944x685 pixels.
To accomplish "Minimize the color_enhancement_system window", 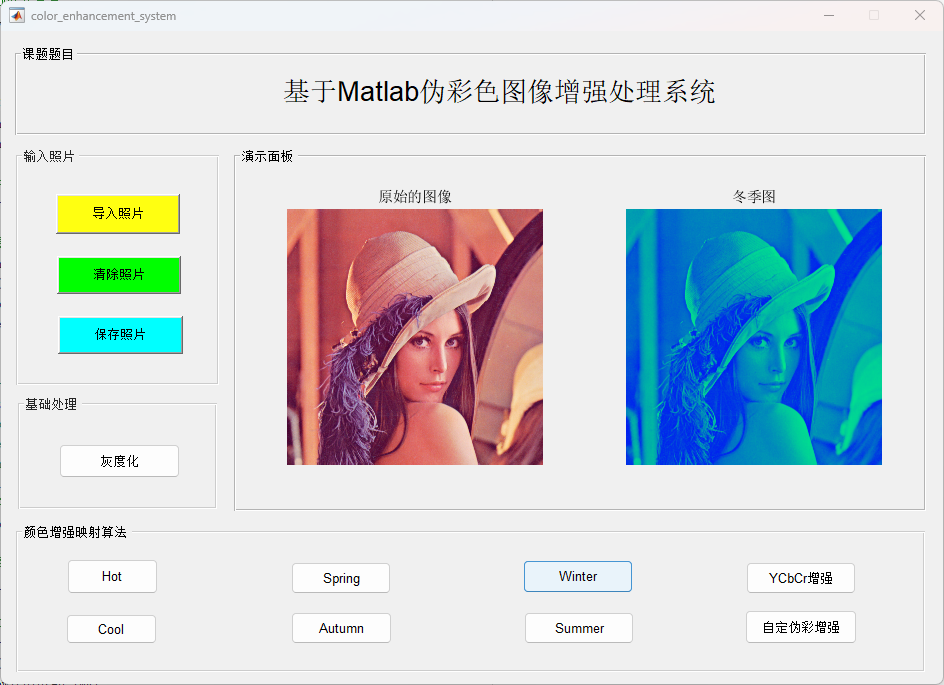I will (828, 15).
